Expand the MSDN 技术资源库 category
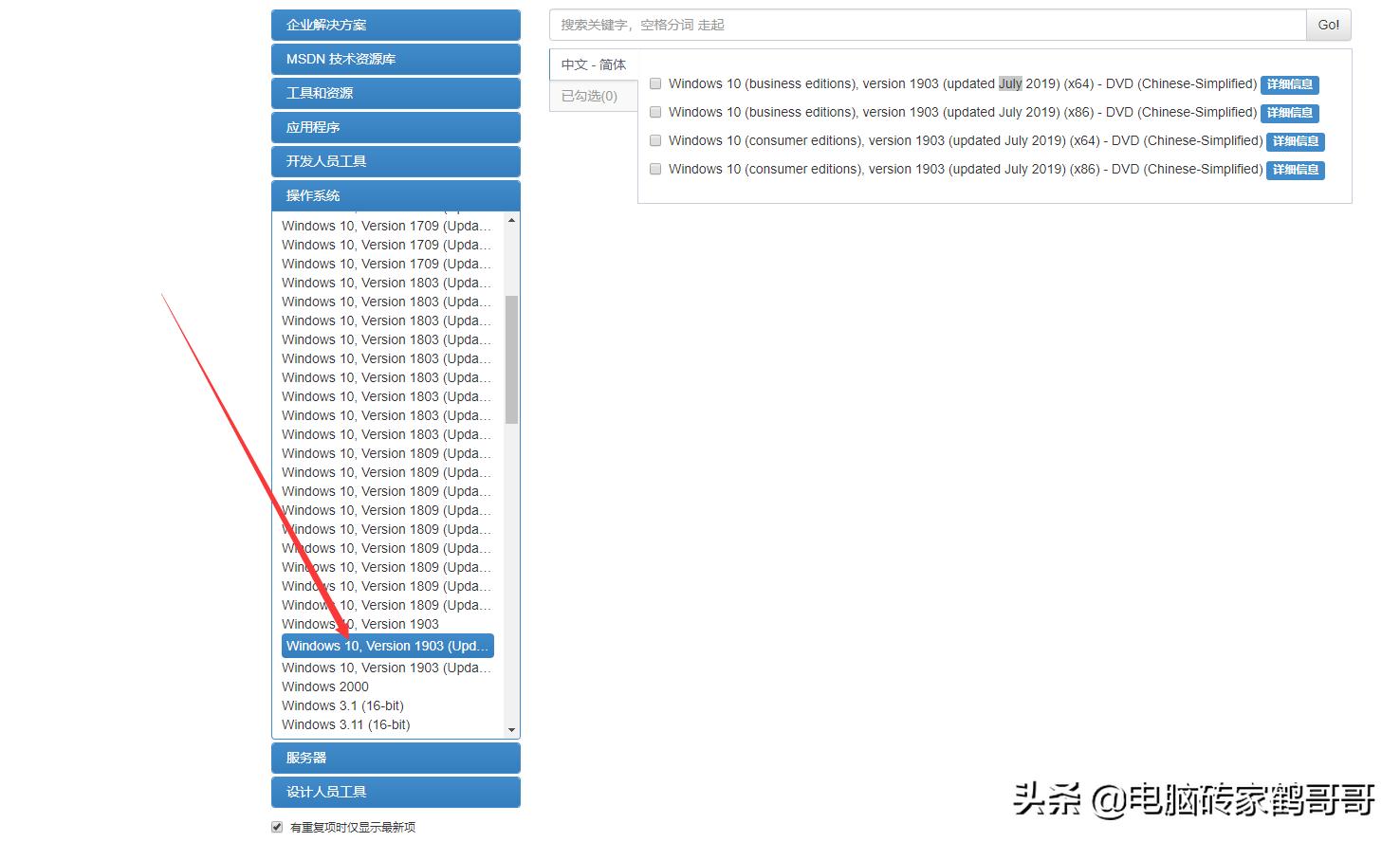The image size is (1400, 842). click(x=396, y=59)
